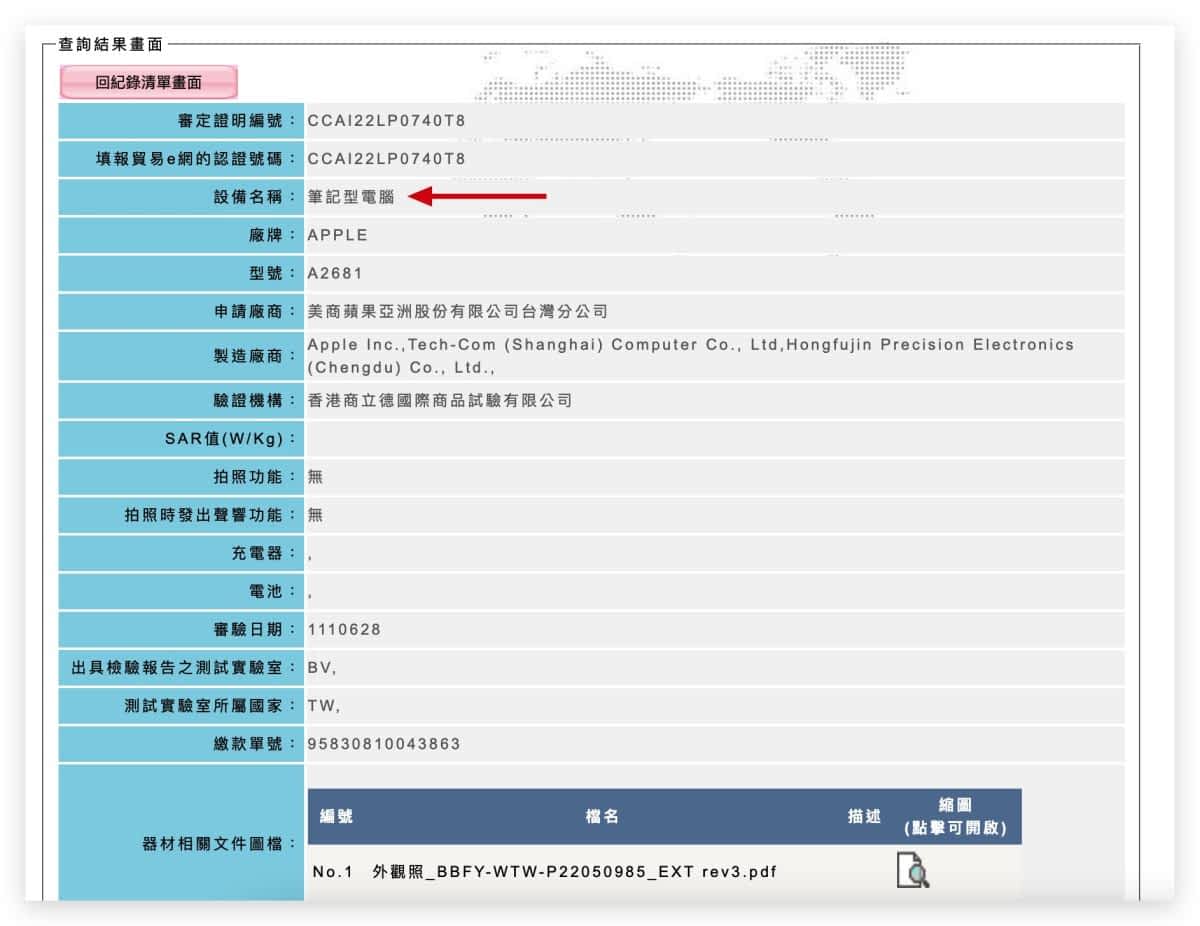Click the empty SAR值(W/Kg) value field
This screenshot has height=926, width=1200.
coord(714,439)
